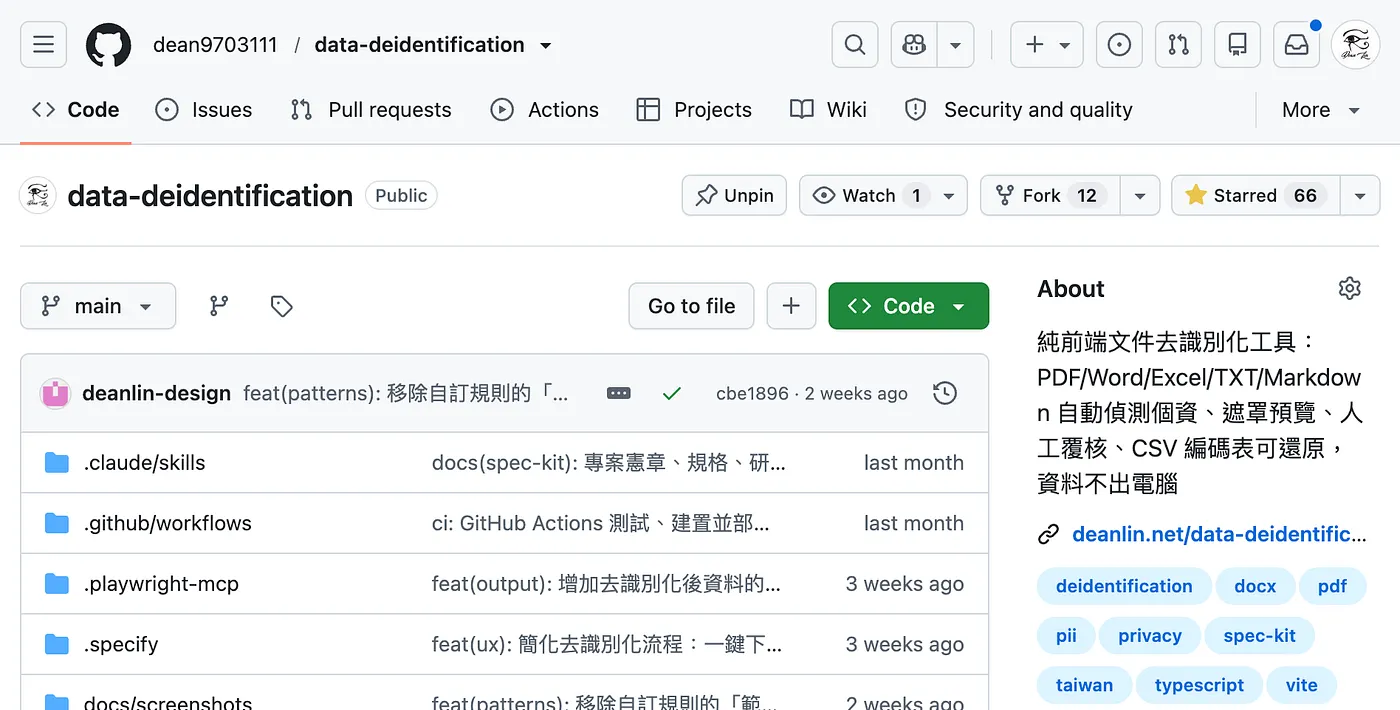This screenshot has width=1400, height=710.
Task: Open Security and quality tab
Action: (1018, 110)
